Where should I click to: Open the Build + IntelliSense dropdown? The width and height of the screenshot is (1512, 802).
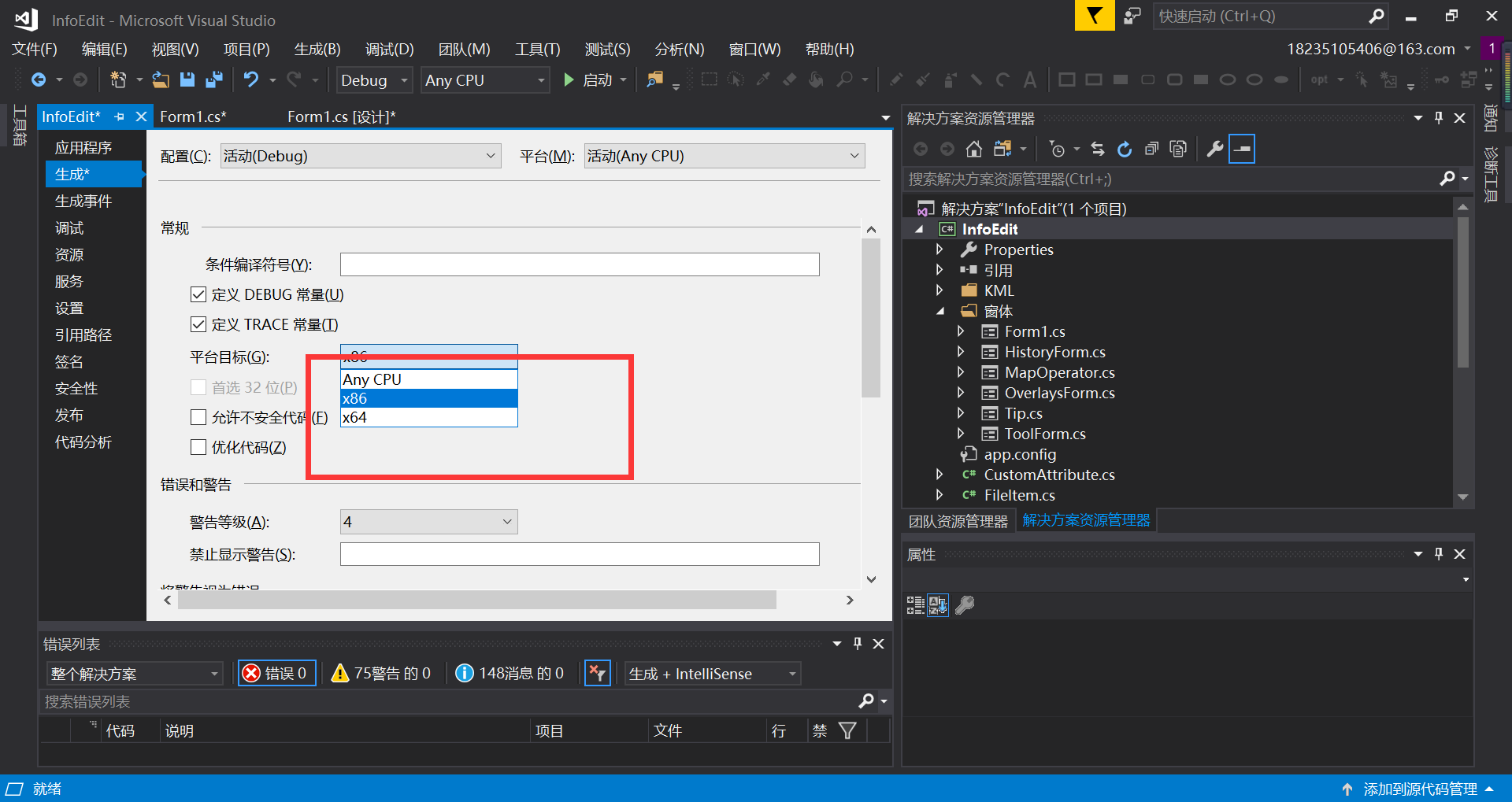point(713,674)
